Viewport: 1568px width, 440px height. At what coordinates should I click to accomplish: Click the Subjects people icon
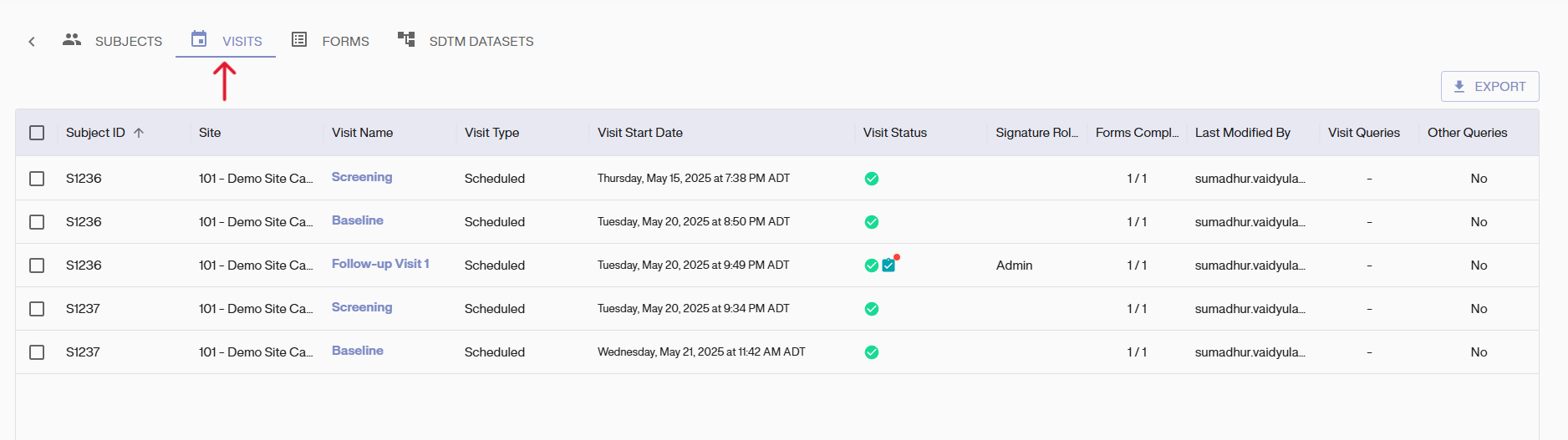click(x=72, y=39)
